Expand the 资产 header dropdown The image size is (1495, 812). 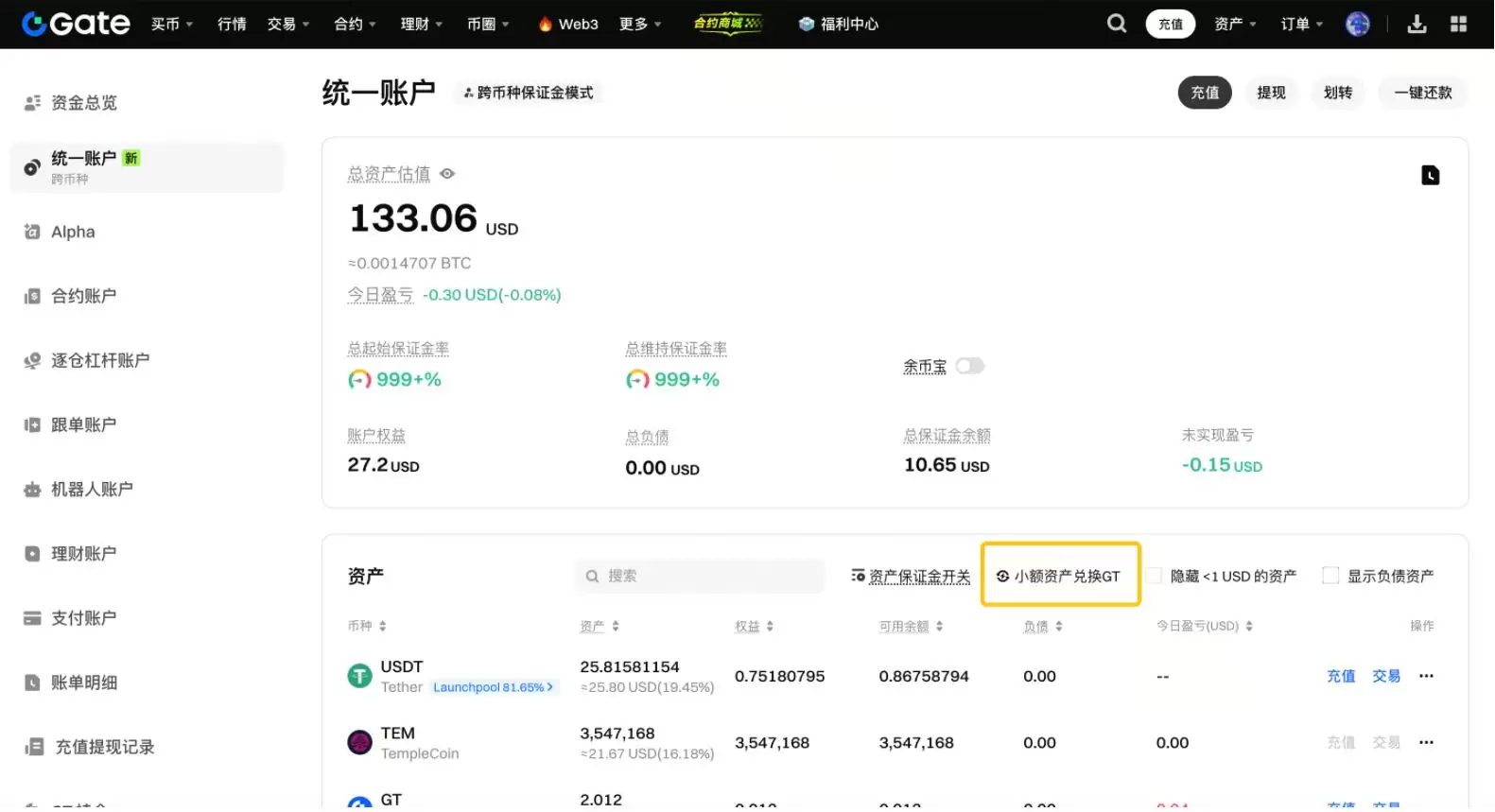tap(1235, 24)
